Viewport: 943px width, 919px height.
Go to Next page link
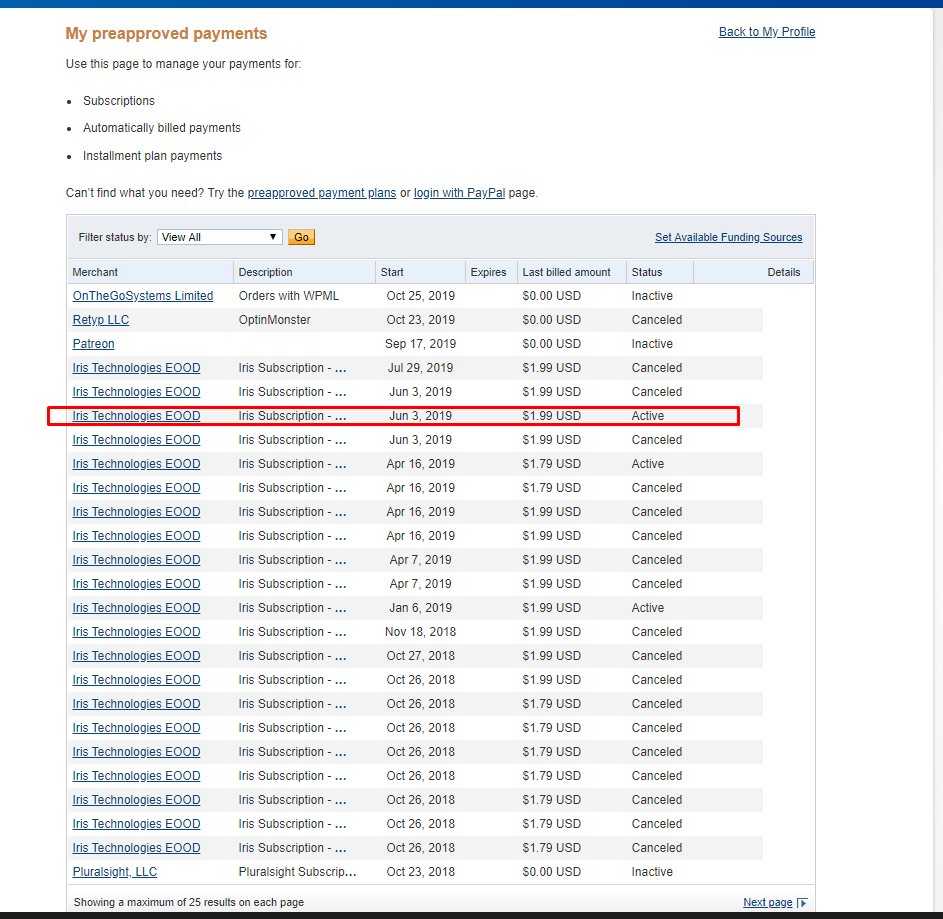coord(767,902)
